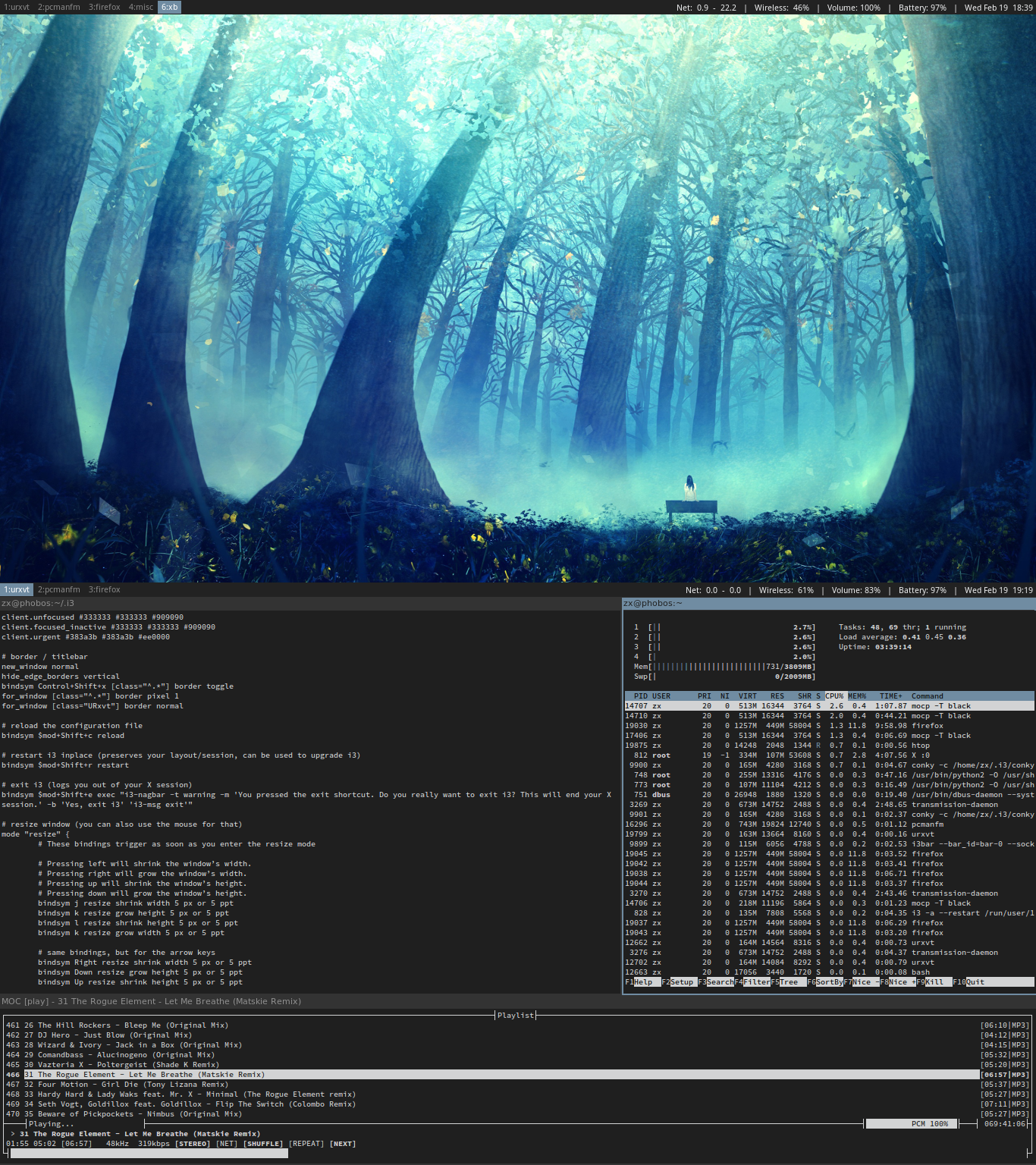Sort htop by PID column header

click(641, 696)
